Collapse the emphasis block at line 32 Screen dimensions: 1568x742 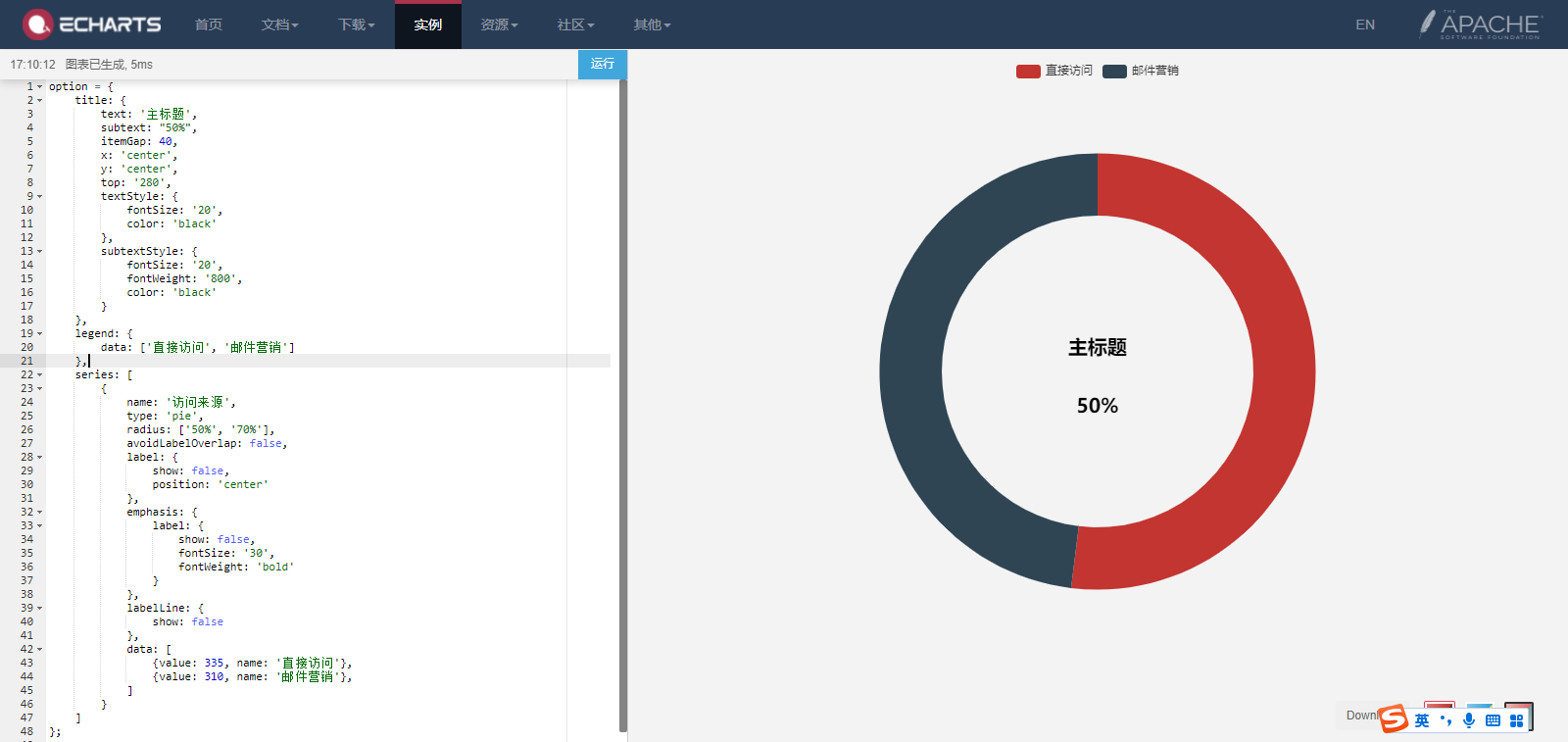click(x=40, y=513)
